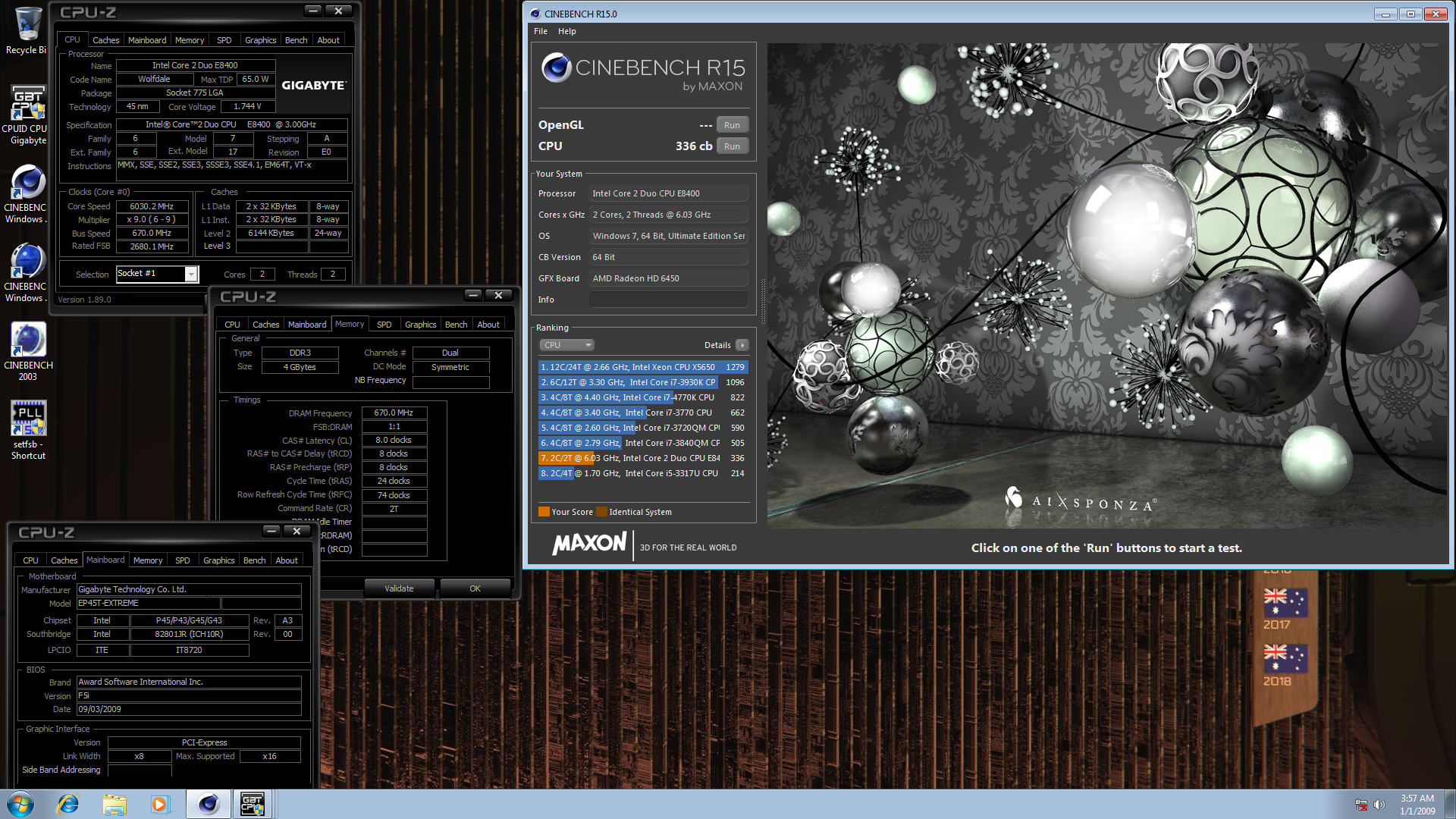
Task: Select the i7-3720QM ranking entry
Action: click(x=643, y=428)
